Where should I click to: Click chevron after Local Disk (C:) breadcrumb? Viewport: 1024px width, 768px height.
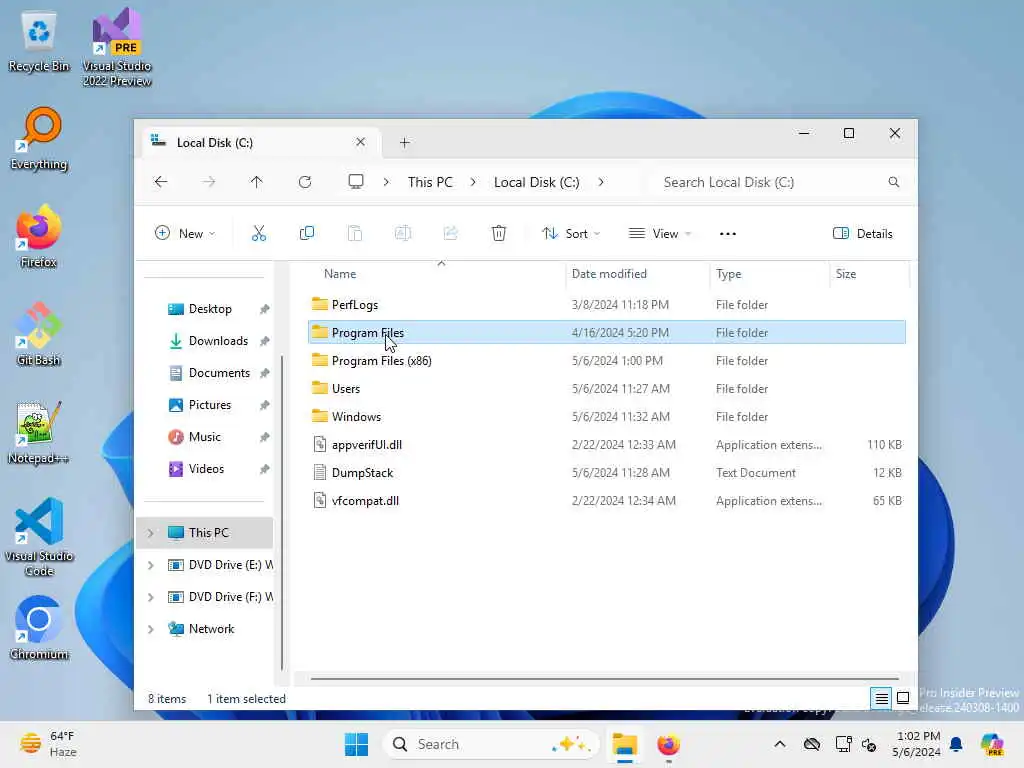coord(601,182)
